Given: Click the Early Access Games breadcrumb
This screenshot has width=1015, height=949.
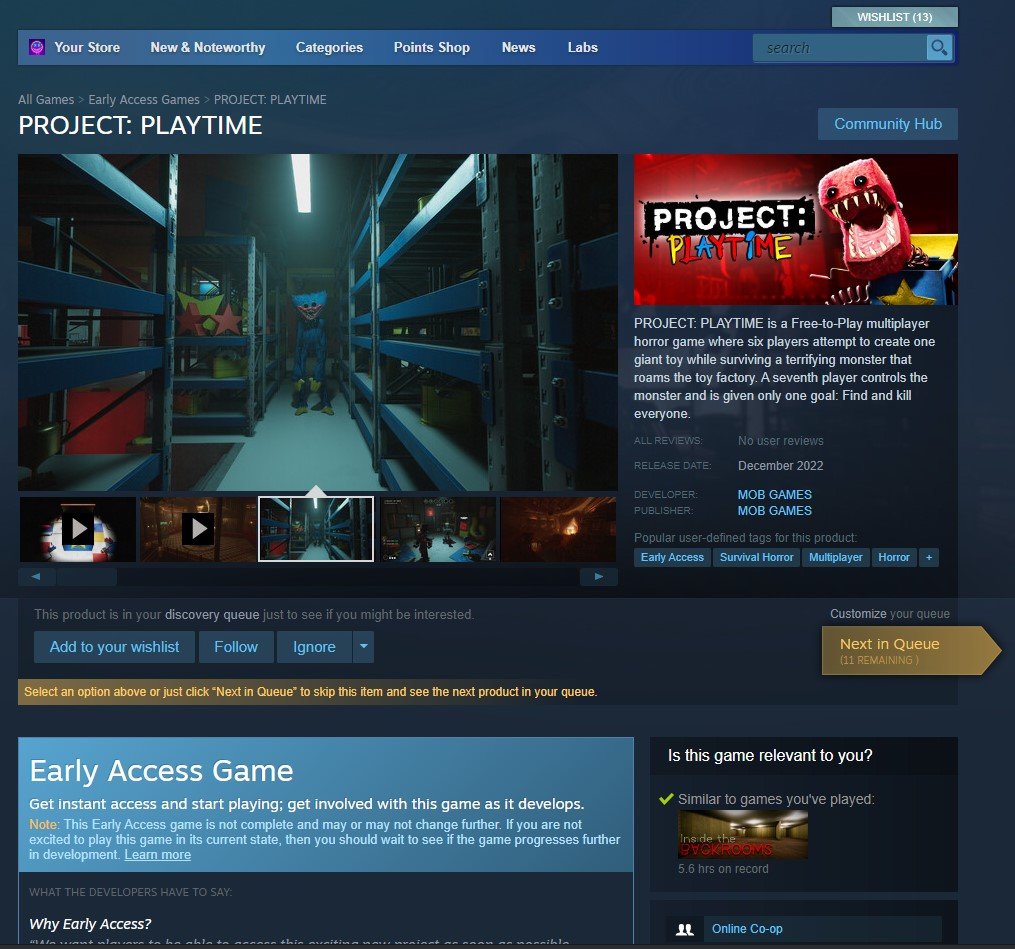Looking at the screenshot, I should coord(144,100).
